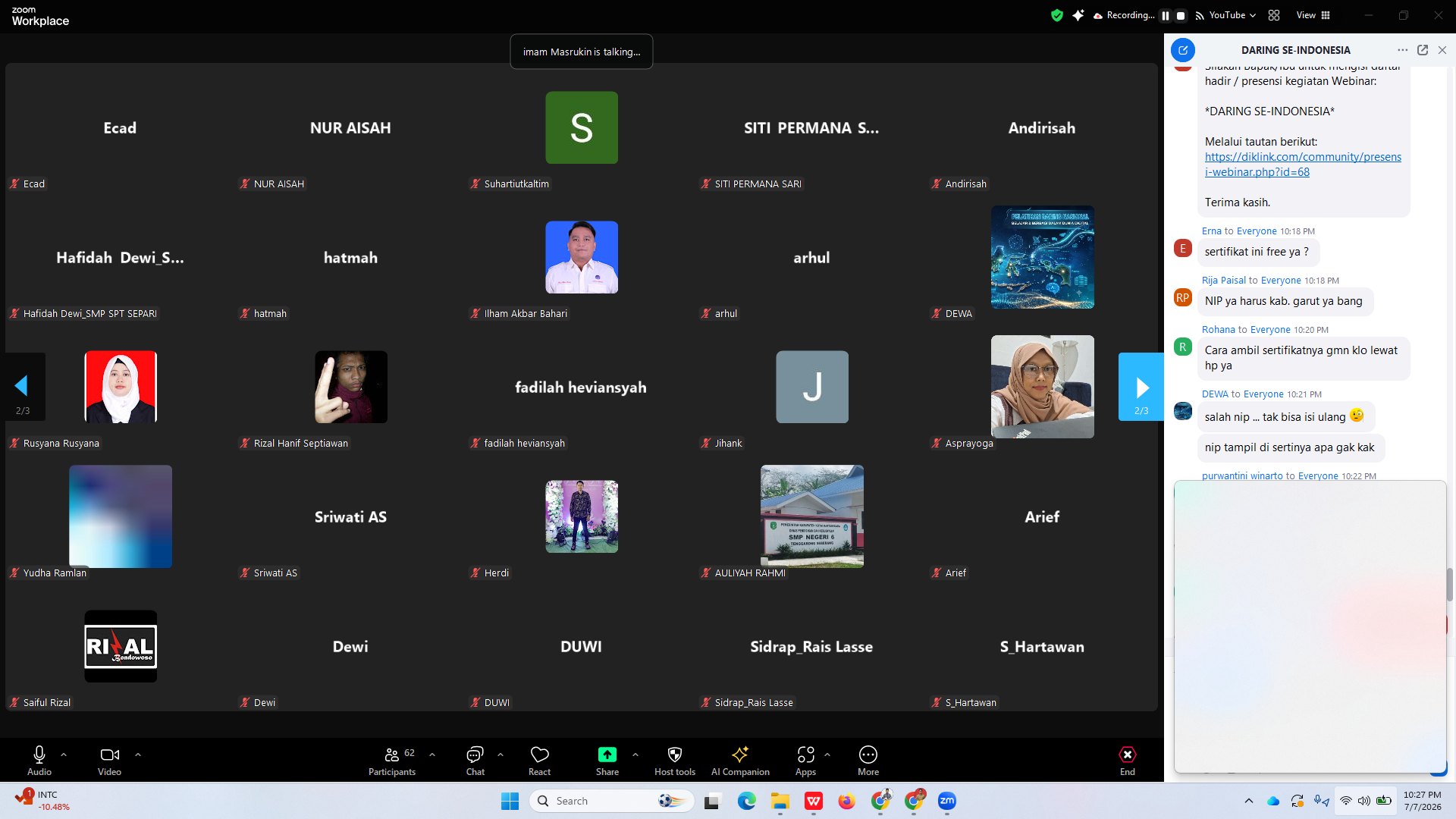Screen dimensions: 1456x819
Task: Open the React emoji menu
Action: 539,761
